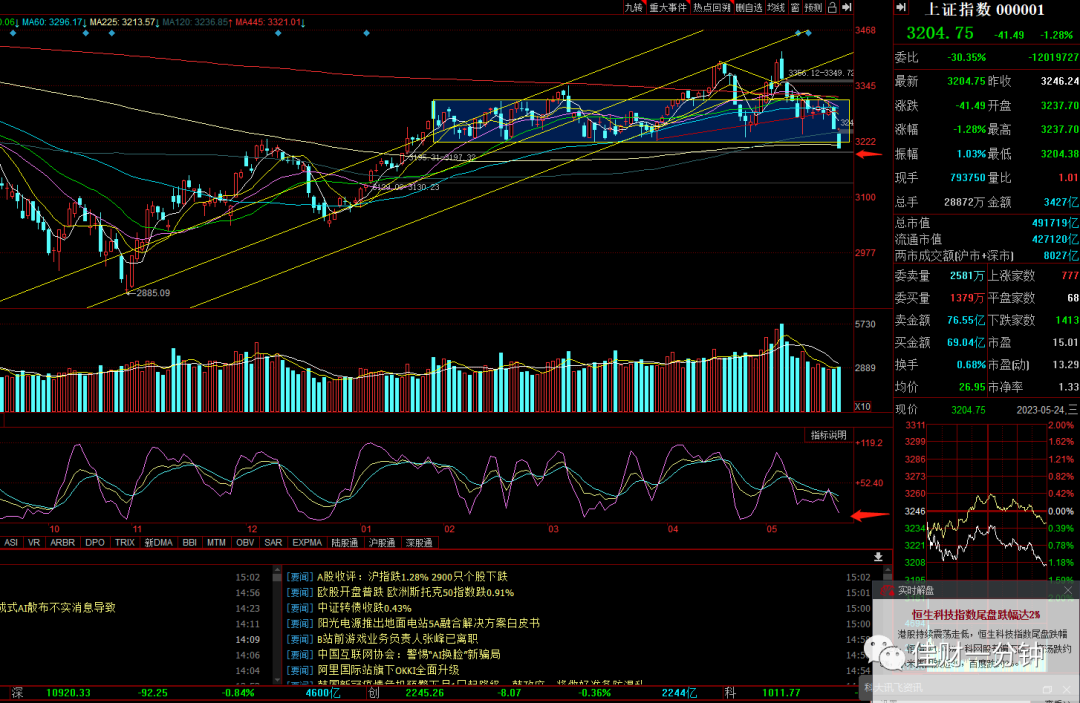The image size is (1080, 703).
Task: Click the MA445: 3321.01 label
Action: point(270,22)
